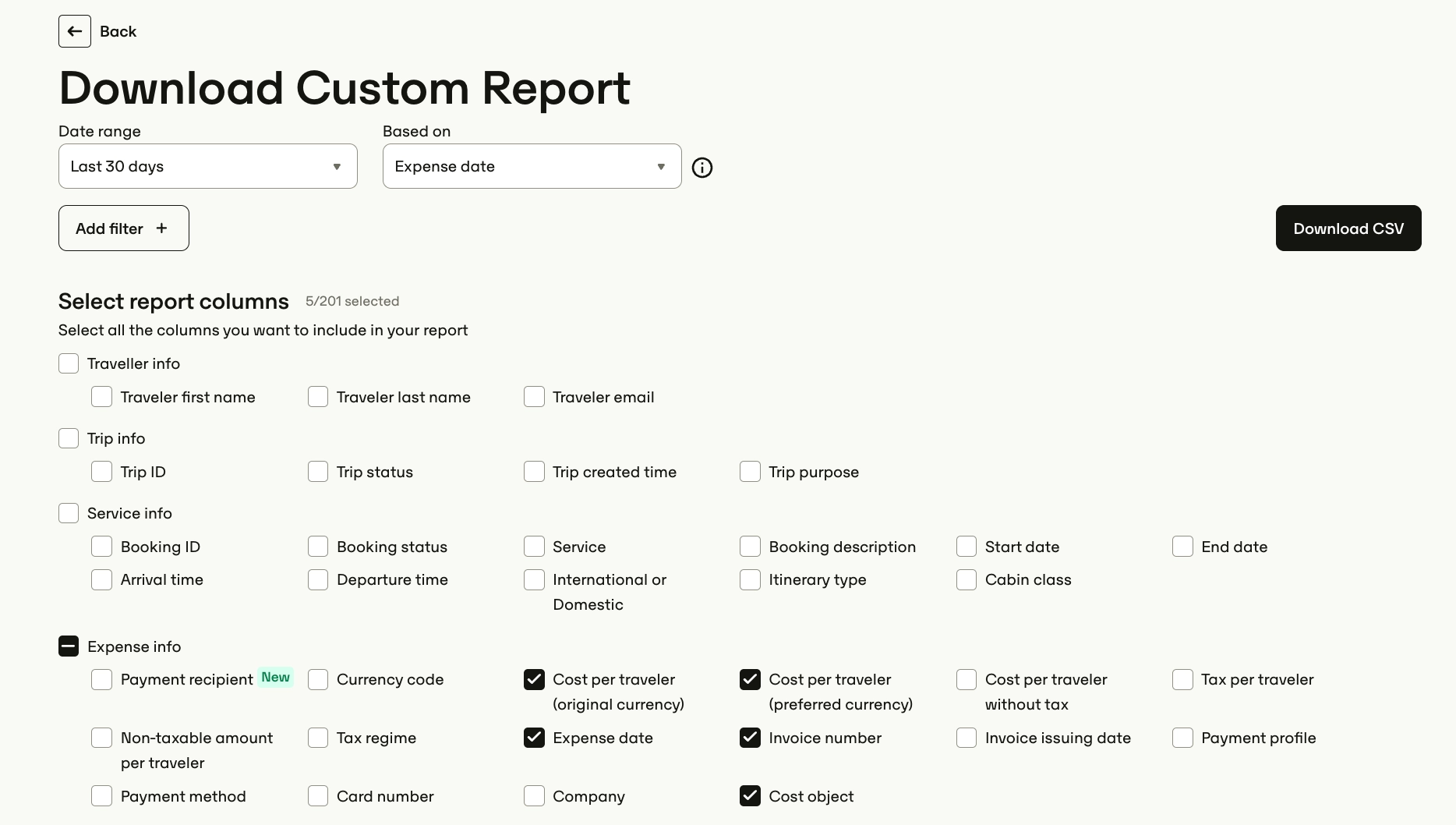Image resolution: width=1456 pixels, height=825 pixels.
Task: Check Traveler last name
Action: tap(318, 397)
